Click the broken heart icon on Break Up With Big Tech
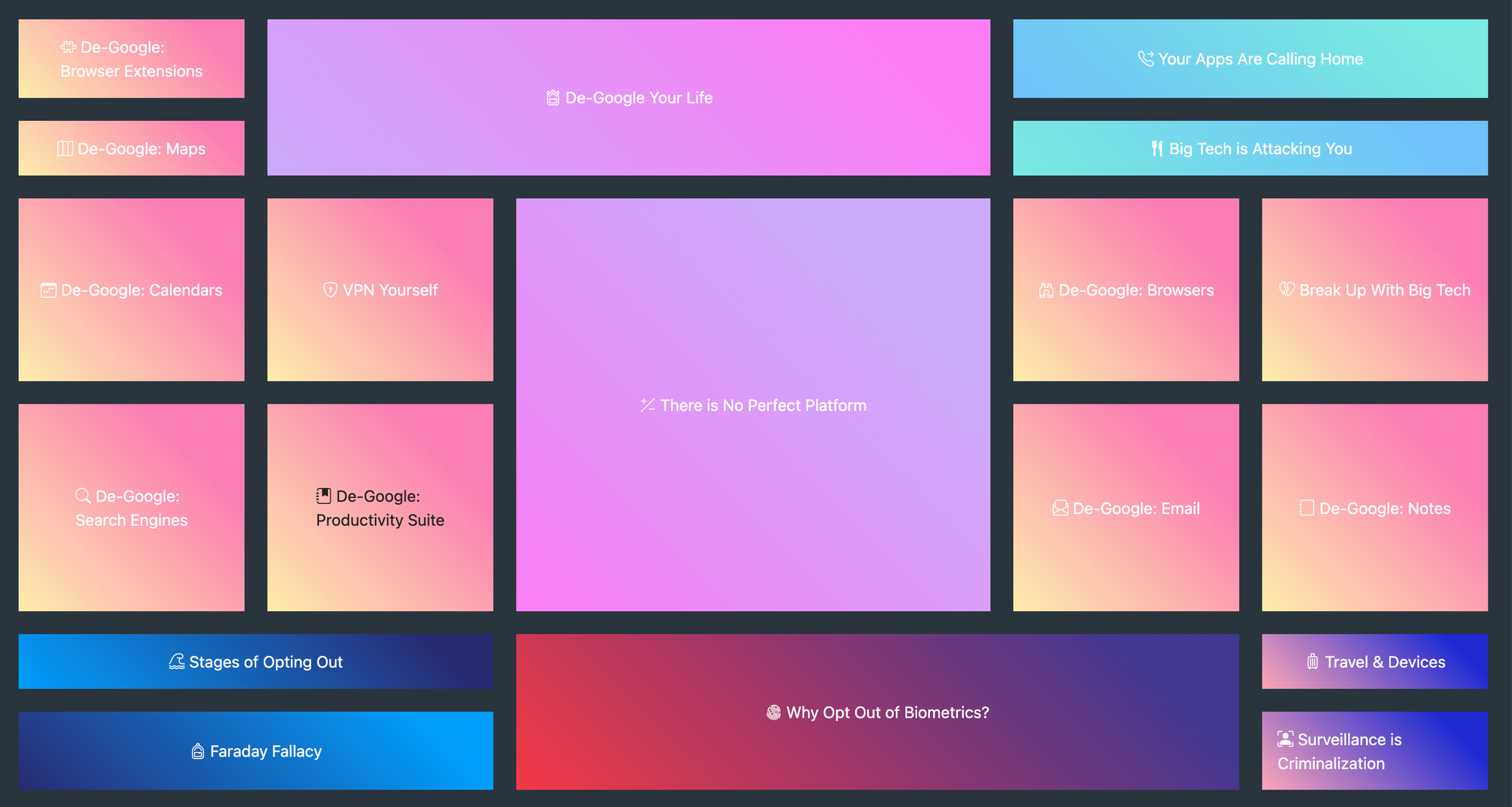 point(1287,289)
